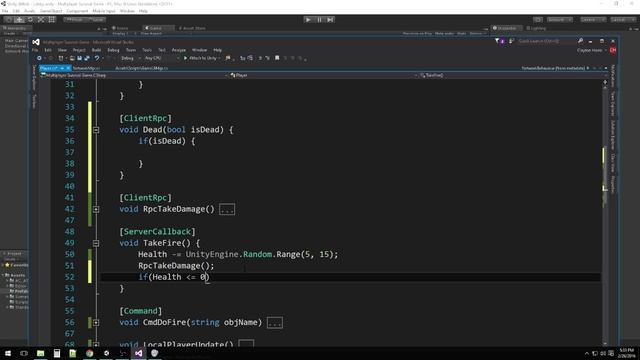640x360 pixels.
Task: Click the editor vertical scrollbar
Action: pyautogui.click(x=605, y=212)
